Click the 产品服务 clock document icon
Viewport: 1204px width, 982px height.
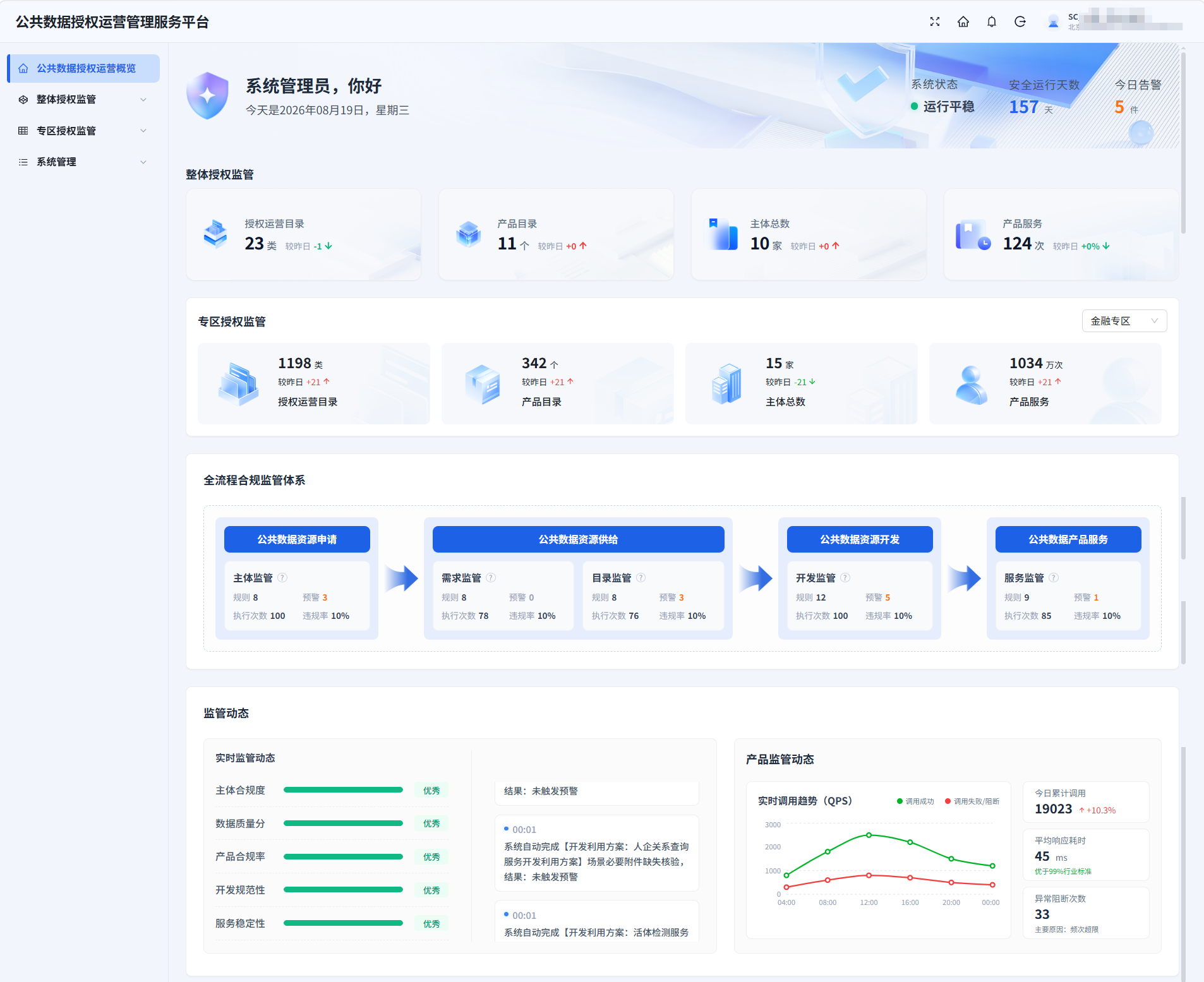pyautogui.click(x=973, y=235)
